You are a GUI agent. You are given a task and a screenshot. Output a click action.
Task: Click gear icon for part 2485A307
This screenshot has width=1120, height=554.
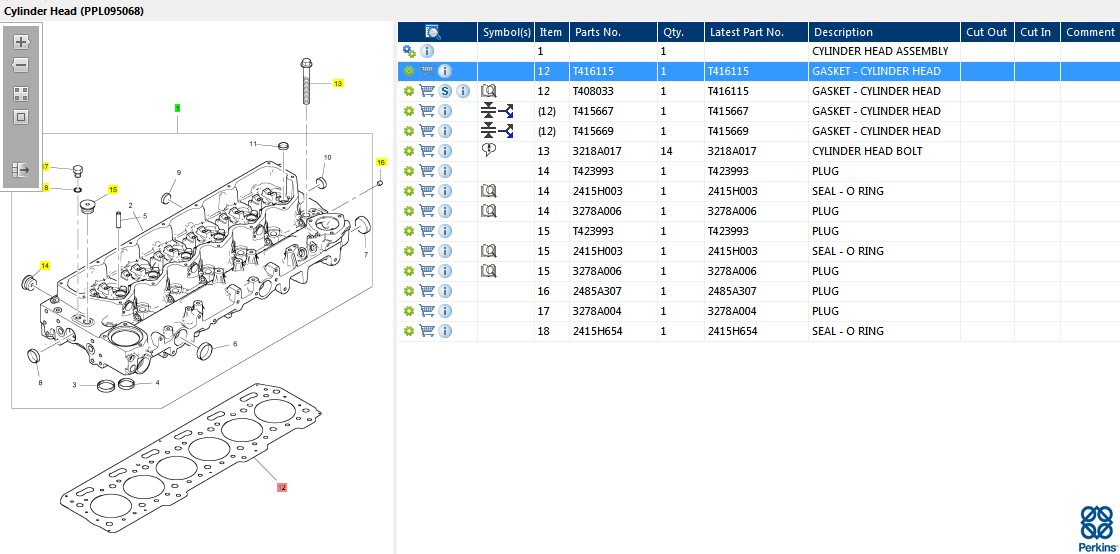pos(408,291)
